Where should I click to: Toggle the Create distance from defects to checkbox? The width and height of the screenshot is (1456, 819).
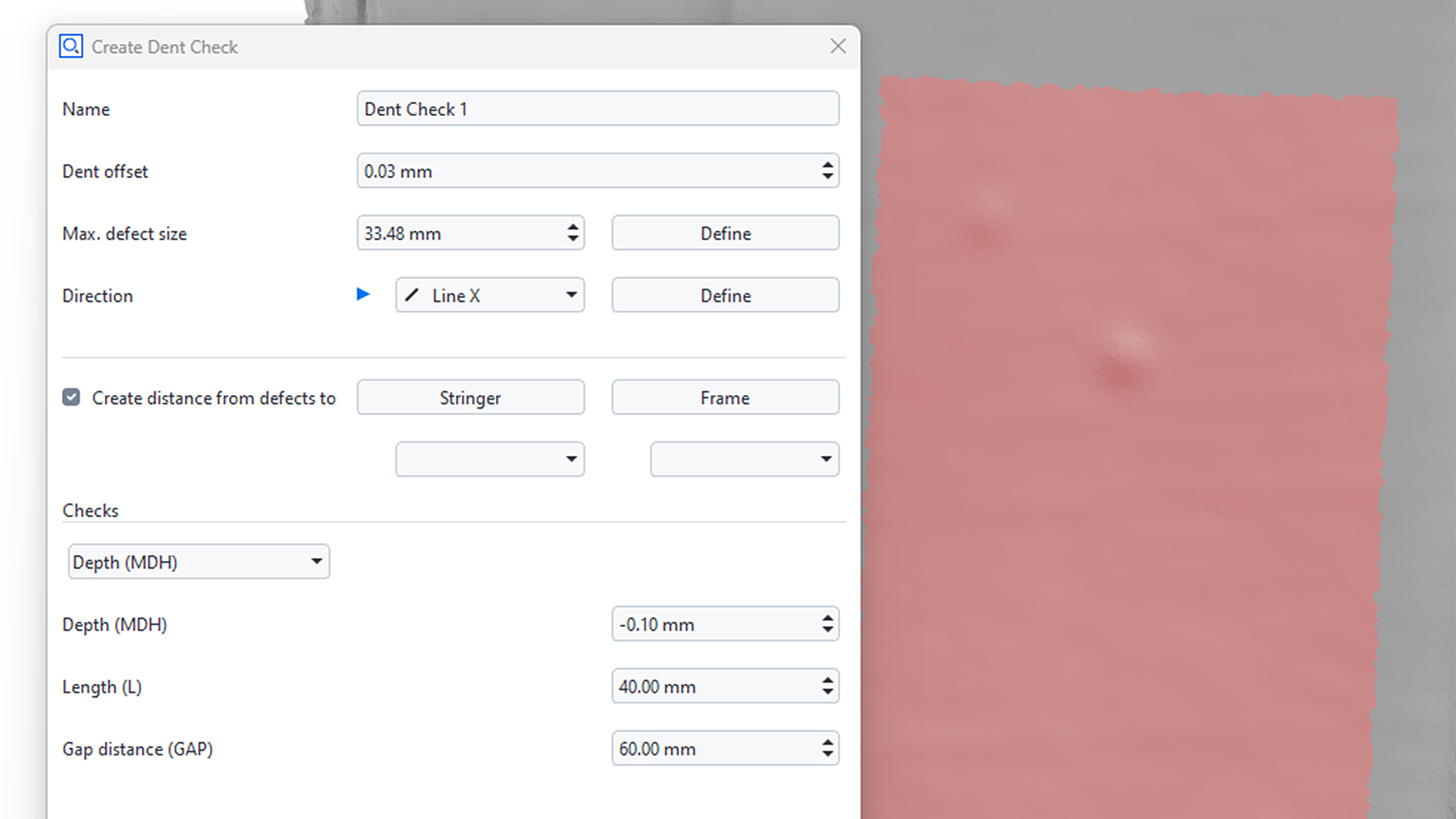(71, 397)
